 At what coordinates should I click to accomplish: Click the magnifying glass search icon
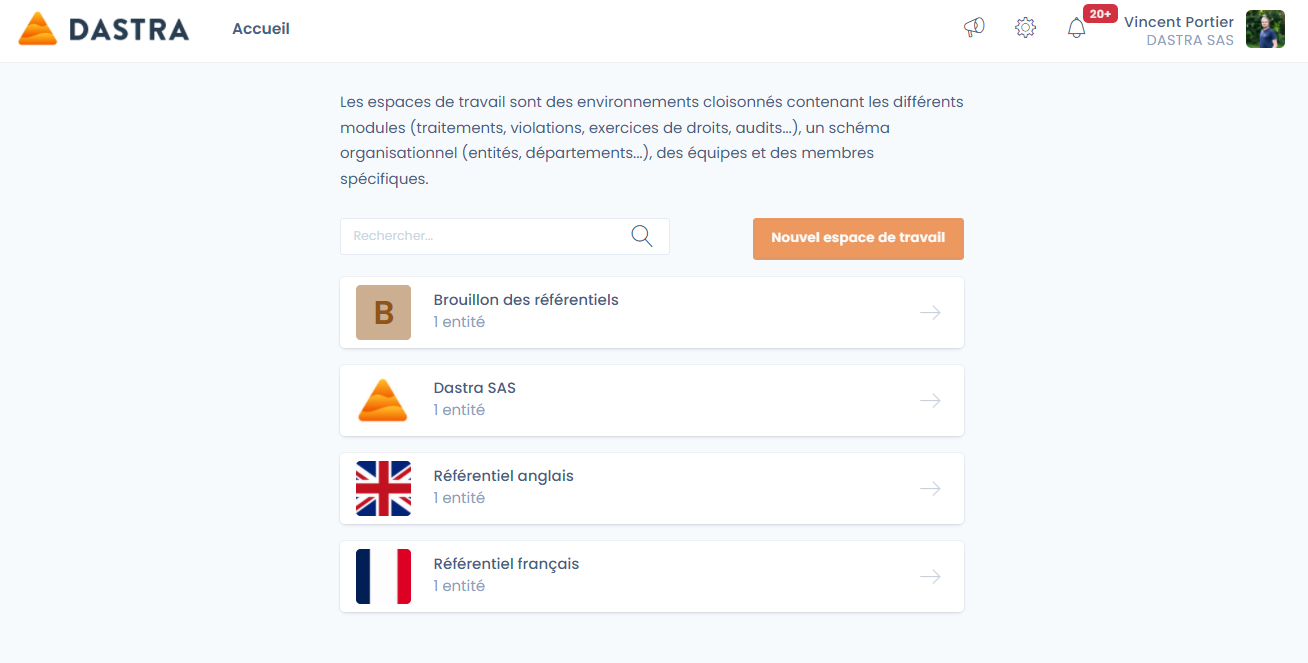[642, 236]
